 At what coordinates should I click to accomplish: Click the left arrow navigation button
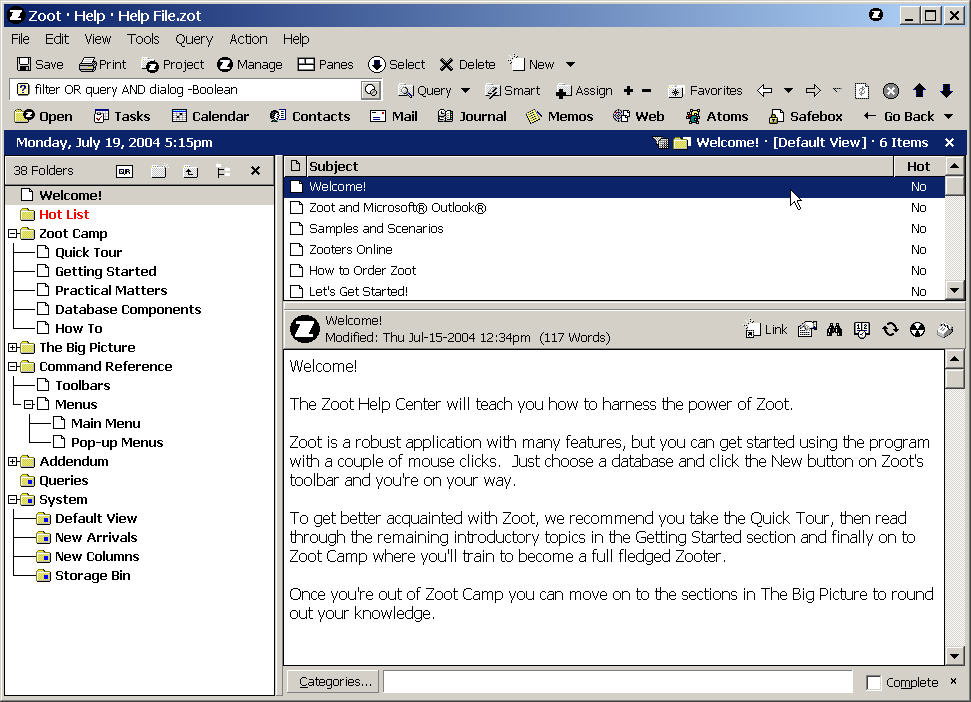[765, 91]
